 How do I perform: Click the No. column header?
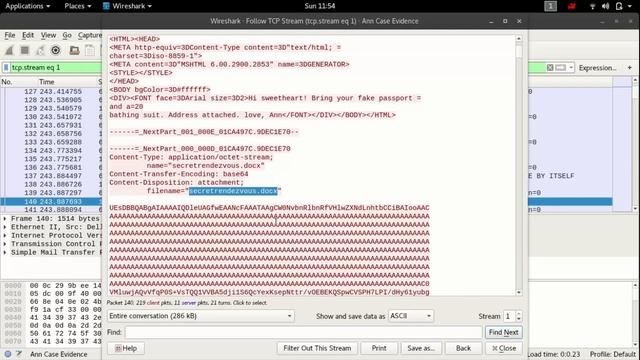tap(18, 82)
